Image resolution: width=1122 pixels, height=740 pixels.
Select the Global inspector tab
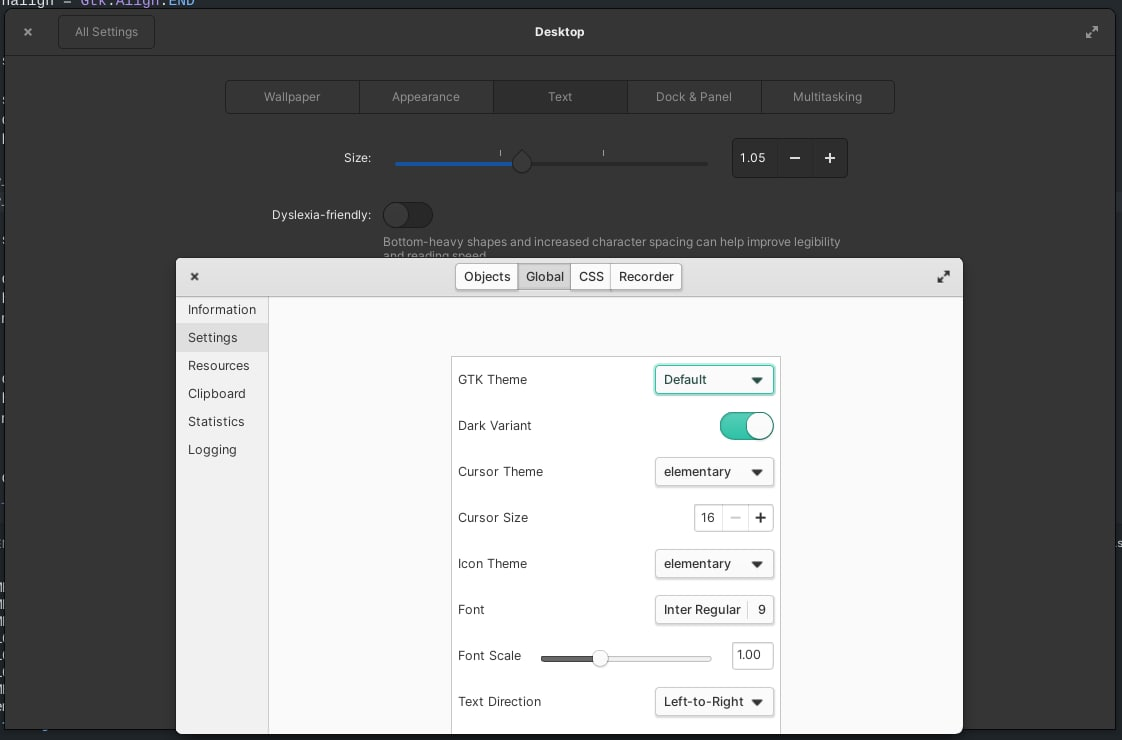click(x=545, y=277)
